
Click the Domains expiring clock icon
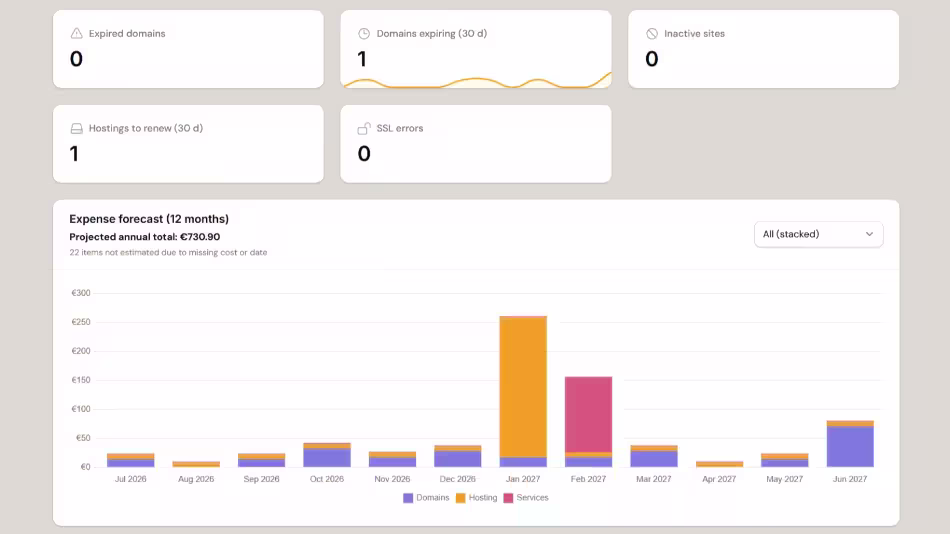pos(364,33)
